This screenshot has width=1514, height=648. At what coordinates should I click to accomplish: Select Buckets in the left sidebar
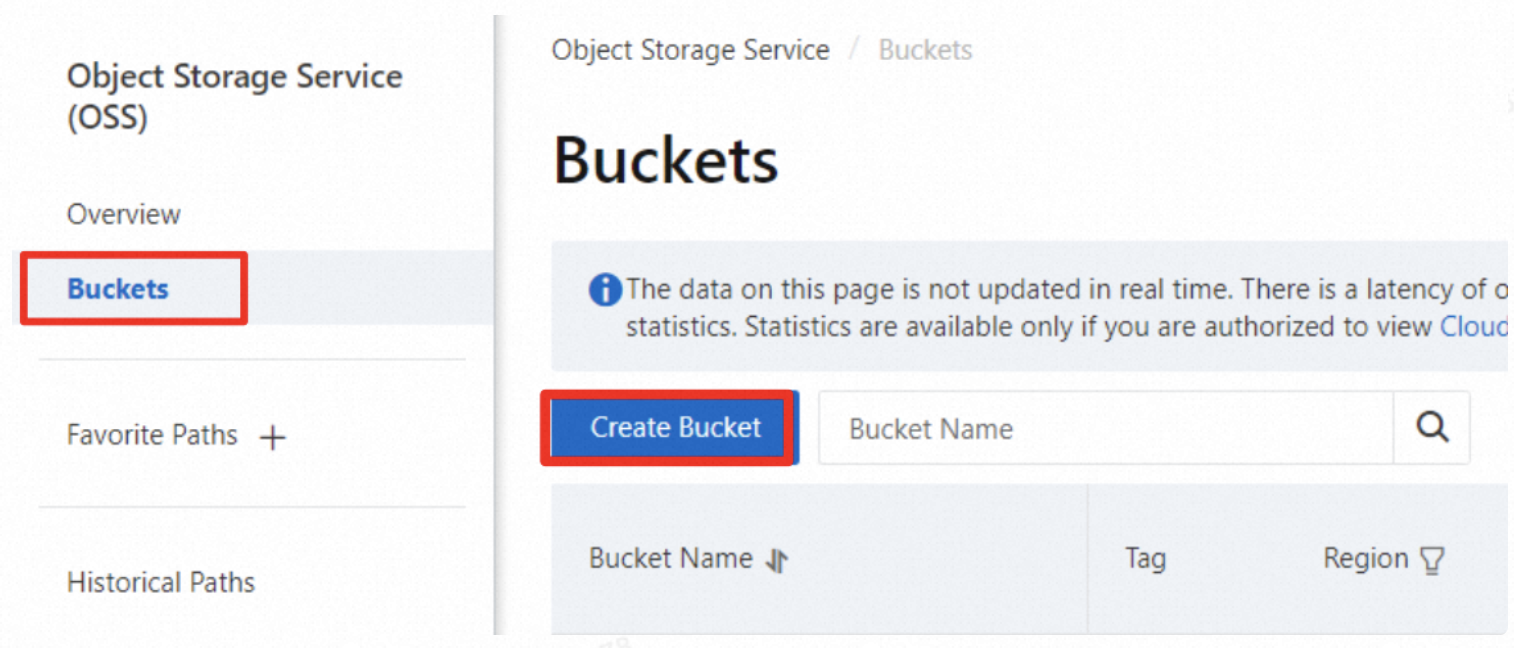(x=117, y=288)
